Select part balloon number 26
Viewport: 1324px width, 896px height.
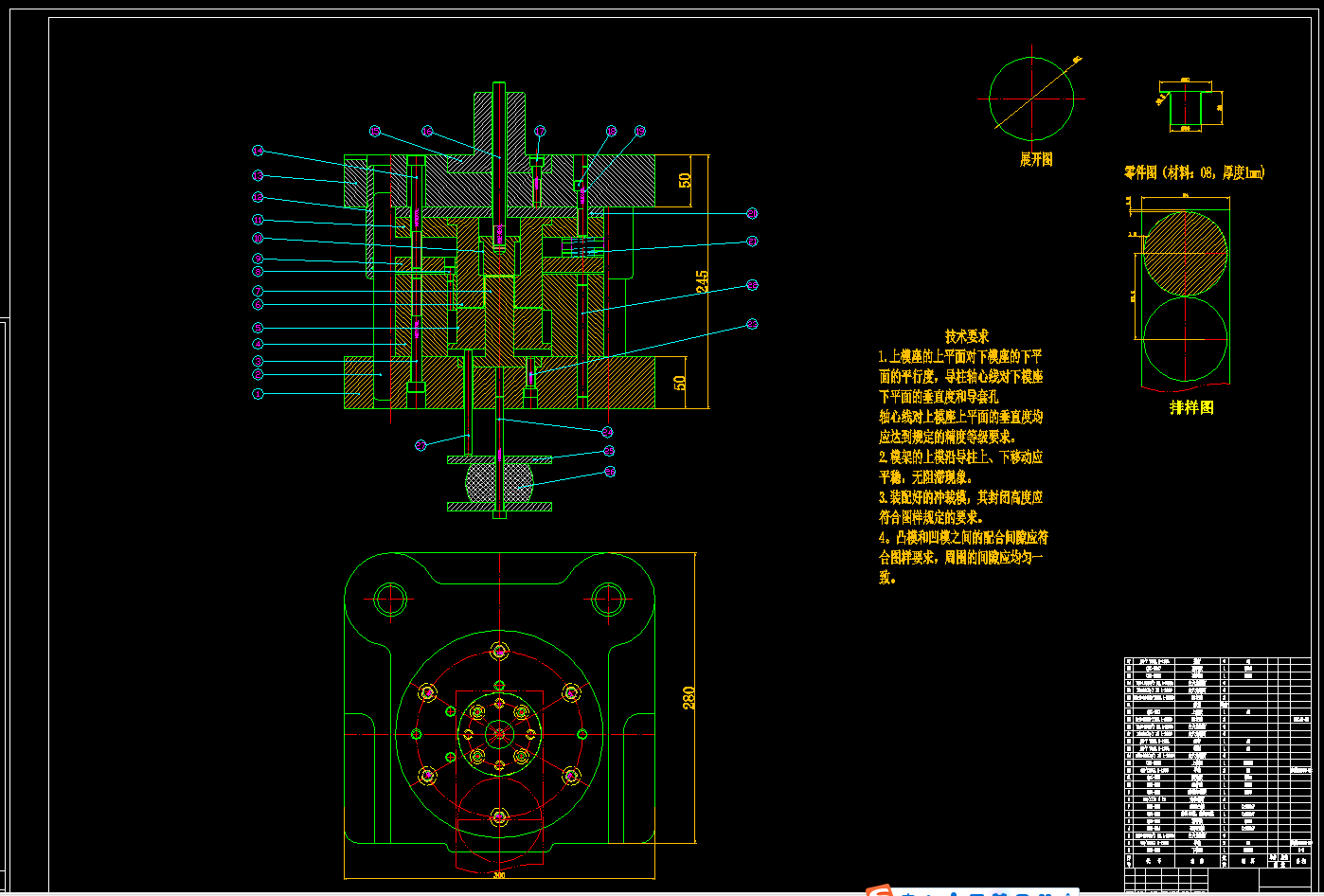pyautogui.click(x=610, y=471)
